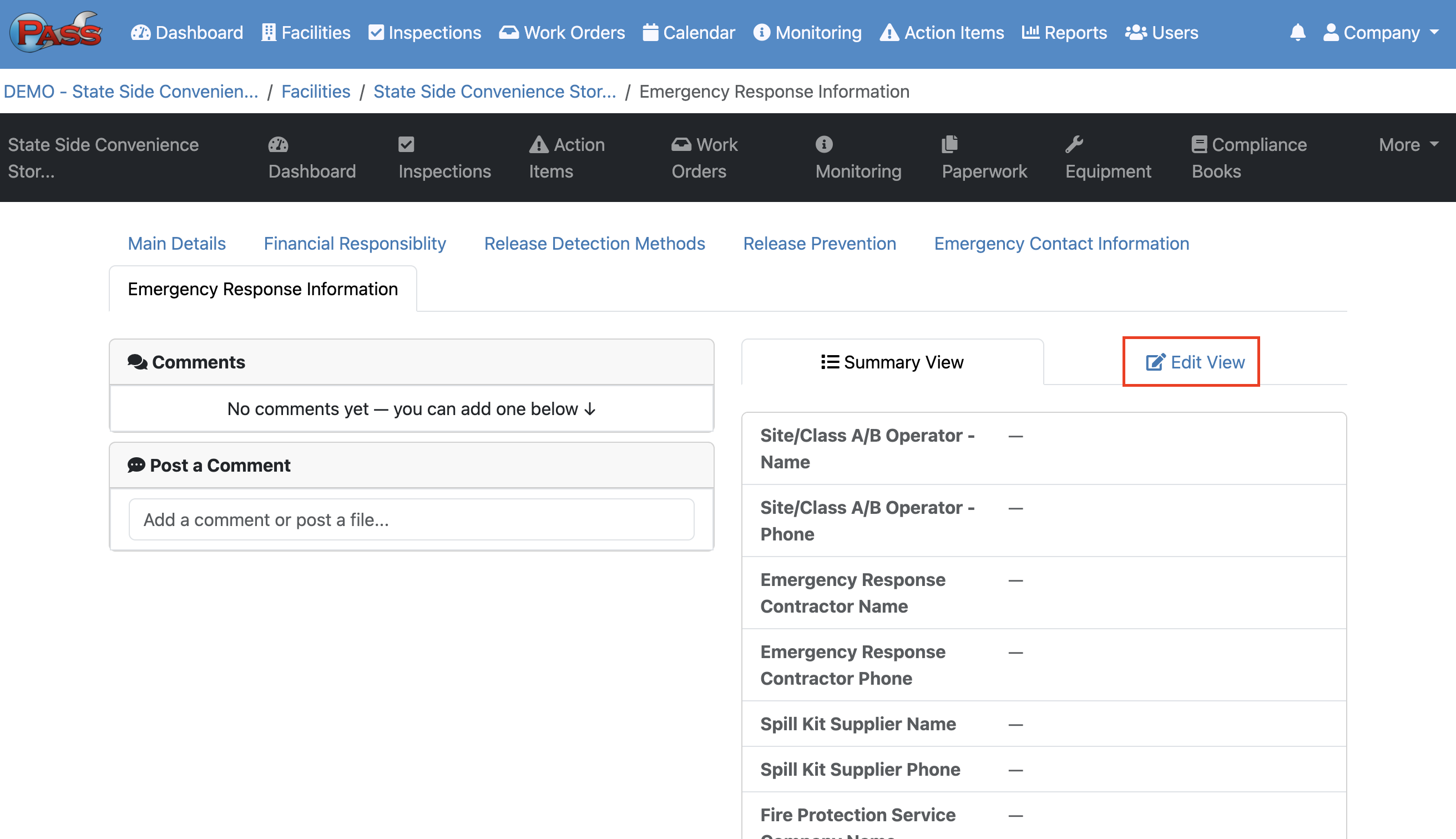Select the Summary View tab
The image size is (1456, 839).
coord(892,362)
